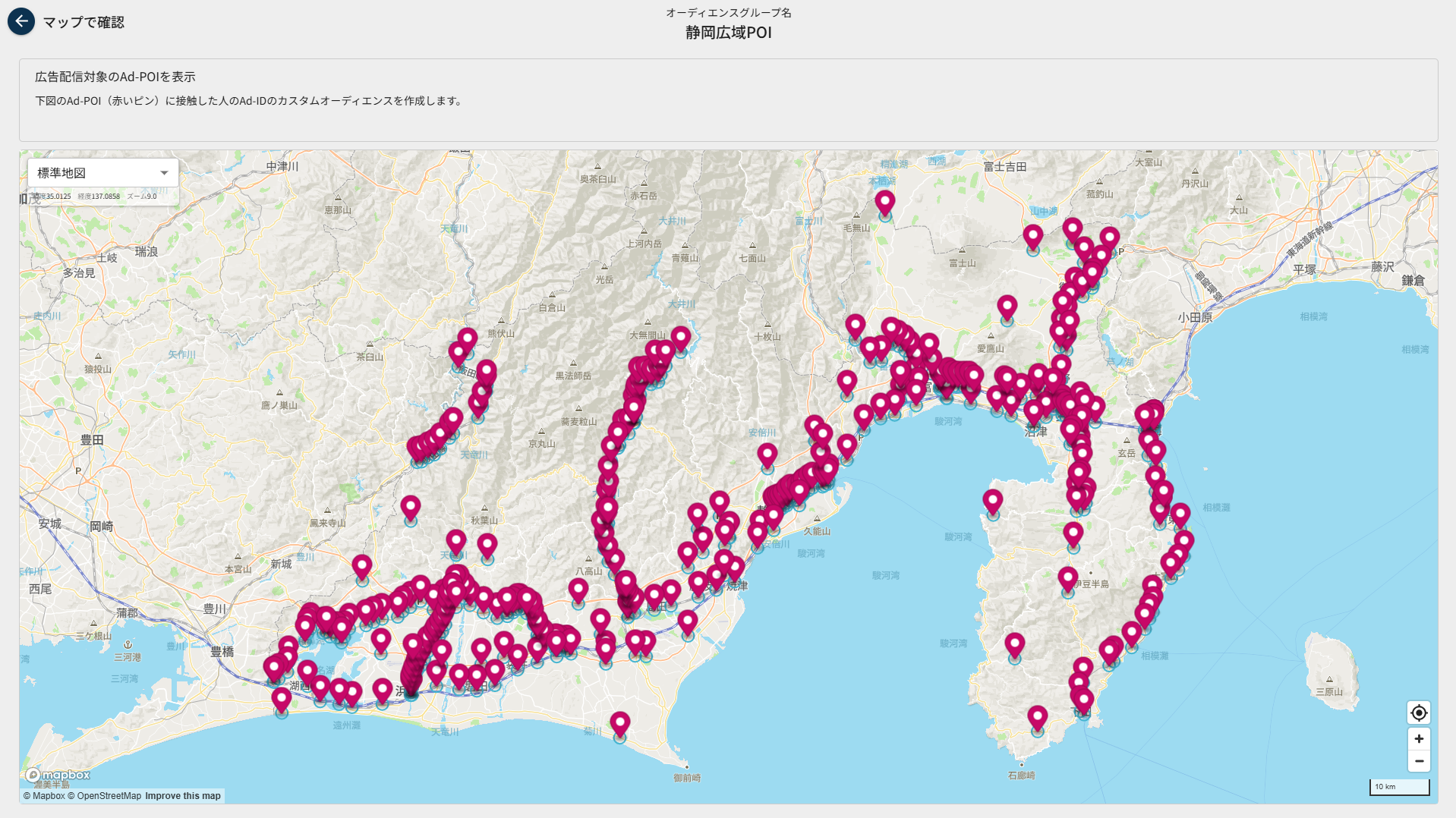Open the © Mapbox attribution link
This screenshot has height=818, width=1456.
(x=44, y=796)
